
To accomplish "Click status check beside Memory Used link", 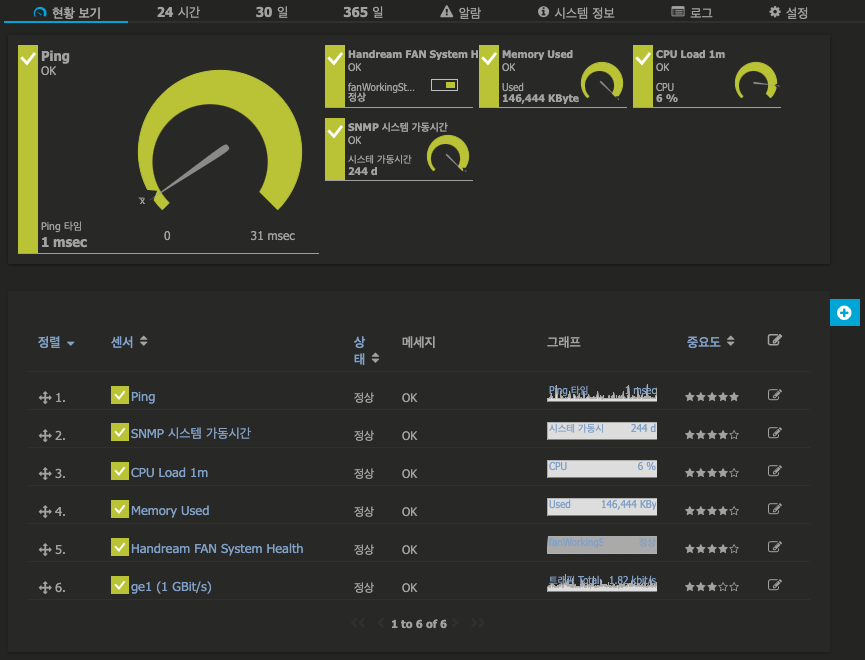I will click(120, 509).
